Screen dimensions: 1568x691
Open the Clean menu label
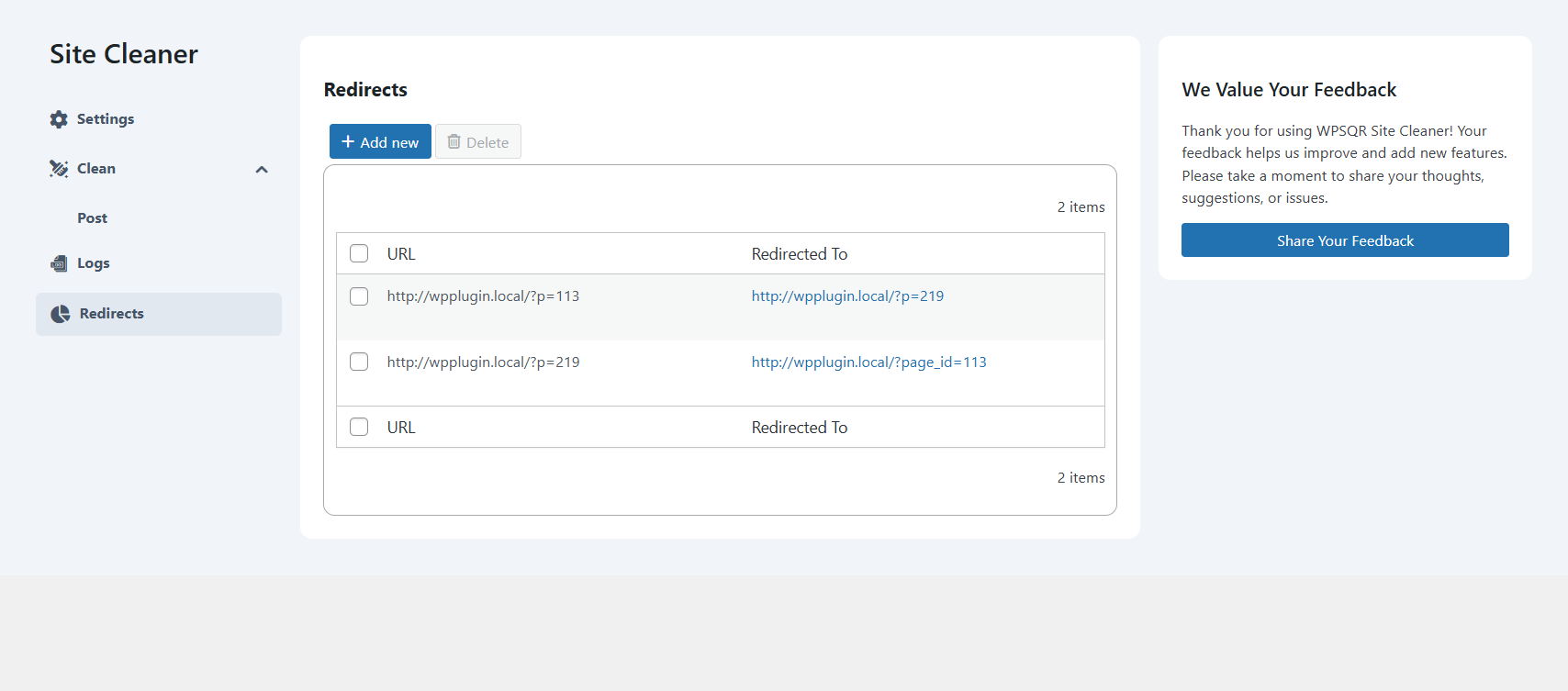point(96,169)
